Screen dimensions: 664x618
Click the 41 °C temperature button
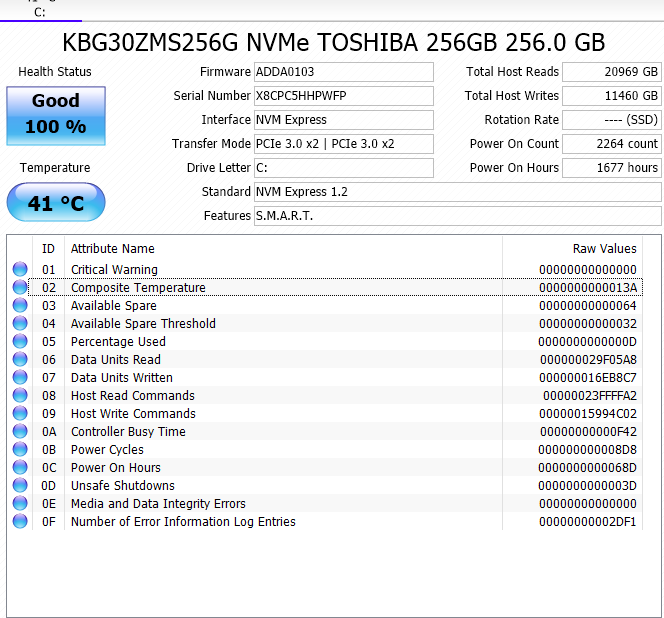[x=56, y=202]
